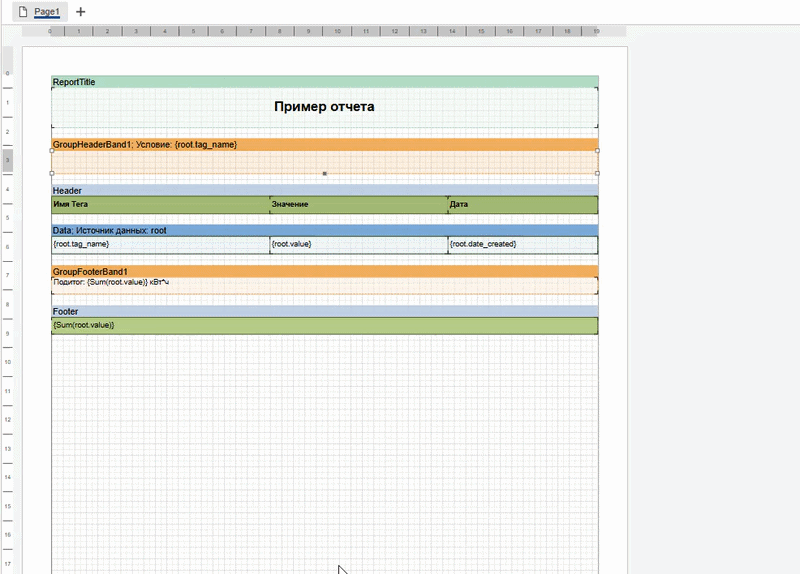Viewport: 800px width, 574px height.
Task: Select the 'Имя Тега' column header cell
Action: click(160, 205)
